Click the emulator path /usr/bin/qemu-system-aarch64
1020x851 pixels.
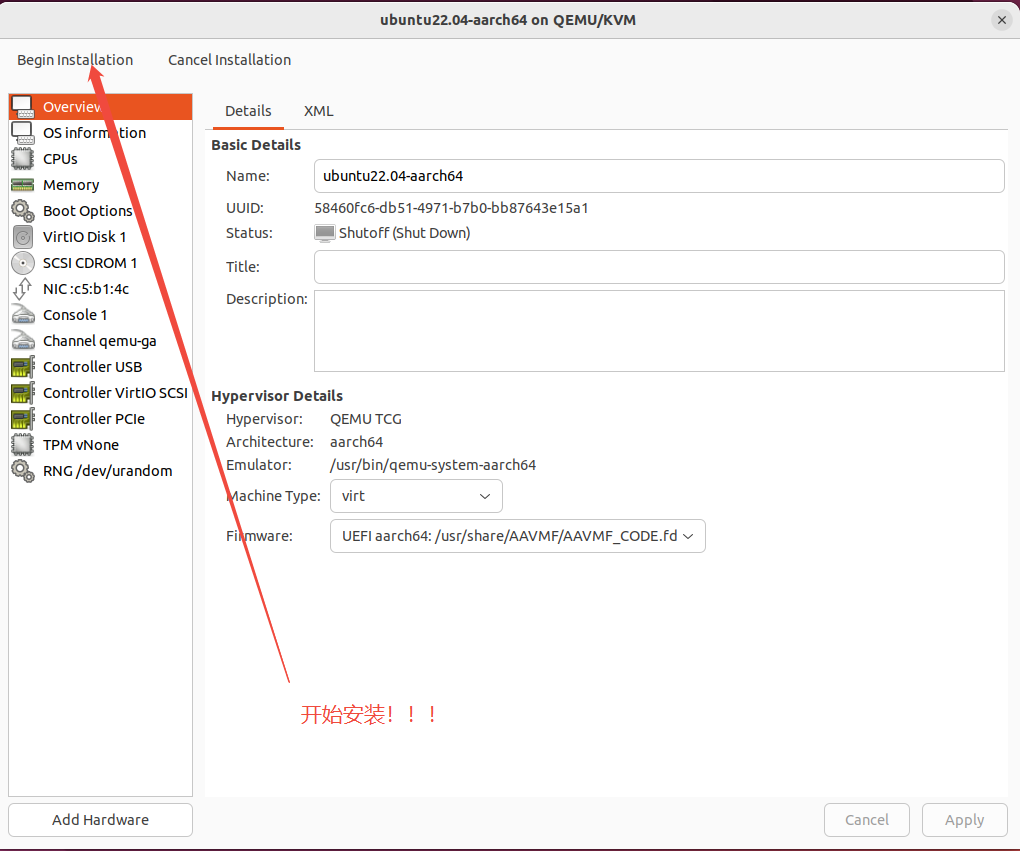[x=433, y=465]
